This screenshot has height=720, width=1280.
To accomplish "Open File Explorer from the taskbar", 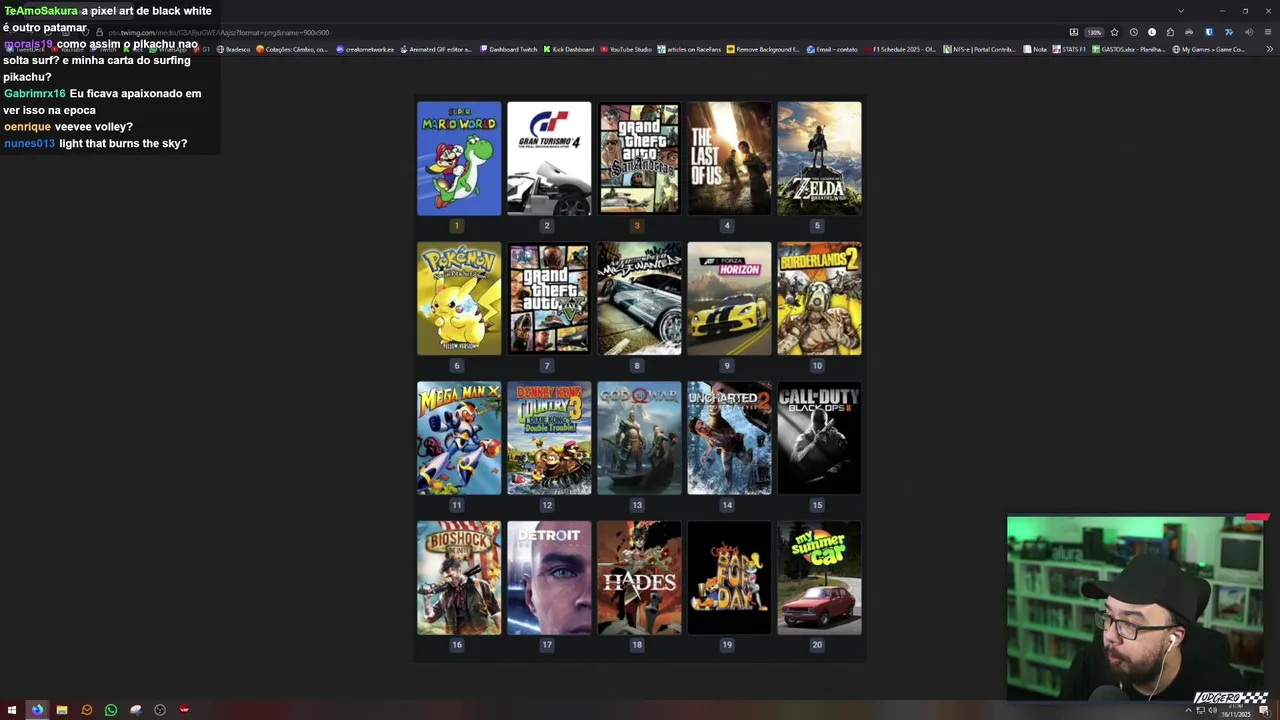I will pyautogui.click(x=62, y=710).
